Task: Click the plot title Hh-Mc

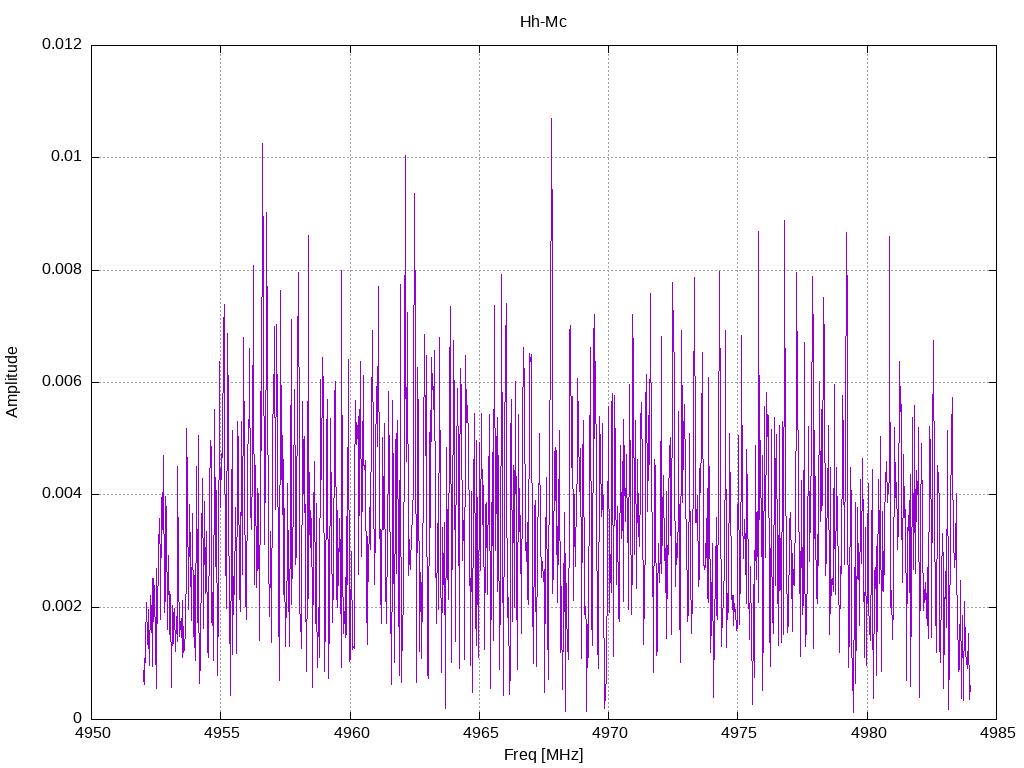Action: point(543,22)
